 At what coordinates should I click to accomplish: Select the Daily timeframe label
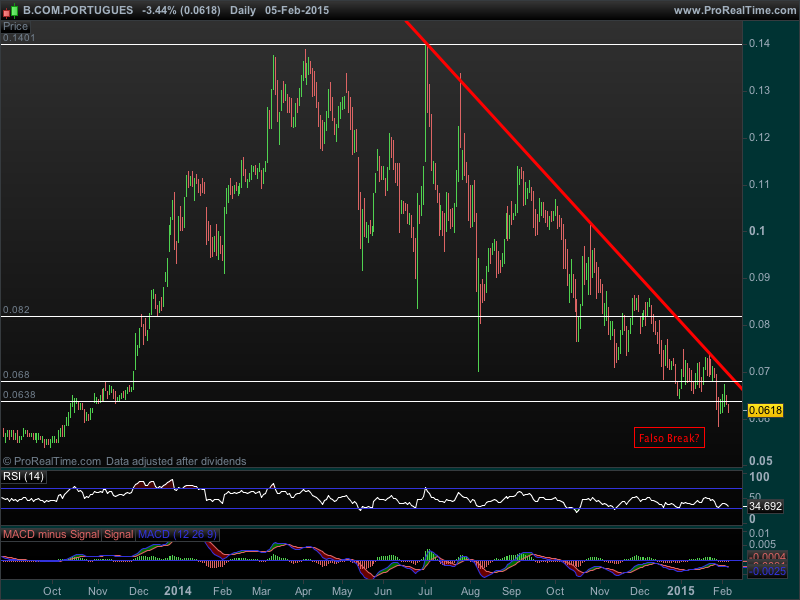243,10
